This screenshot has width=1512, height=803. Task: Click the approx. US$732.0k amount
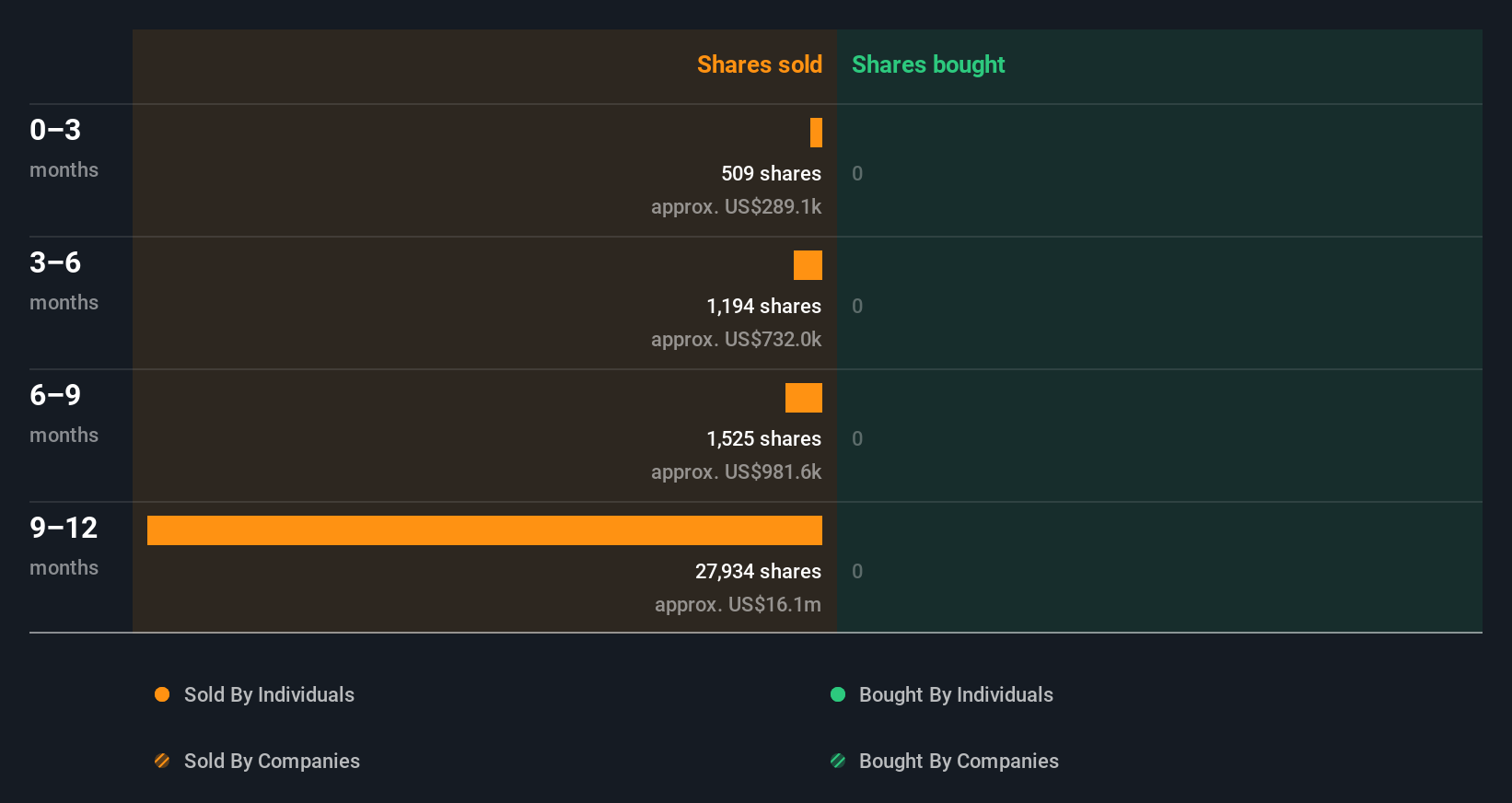tap(736, 339)
